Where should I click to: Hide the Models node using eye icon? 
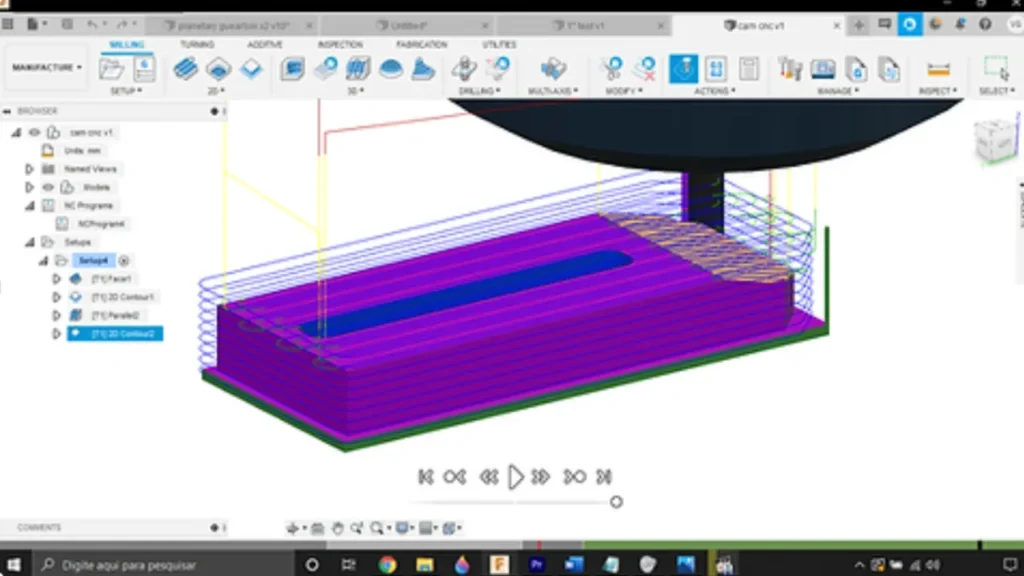point(48,187)
